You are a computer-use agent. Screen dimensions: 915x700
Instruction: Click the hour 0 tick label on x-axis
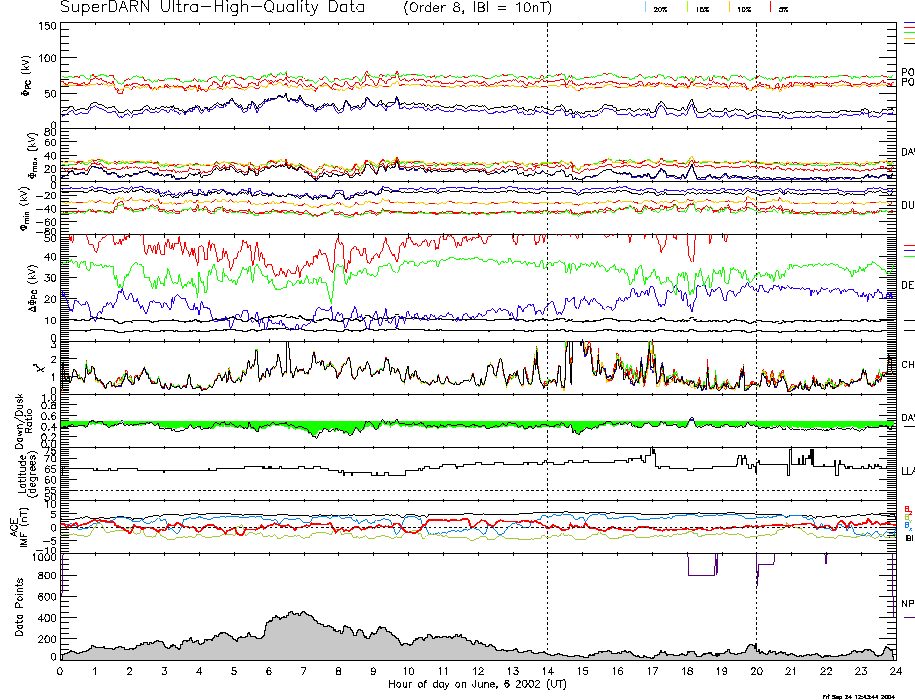coord(61,672)
